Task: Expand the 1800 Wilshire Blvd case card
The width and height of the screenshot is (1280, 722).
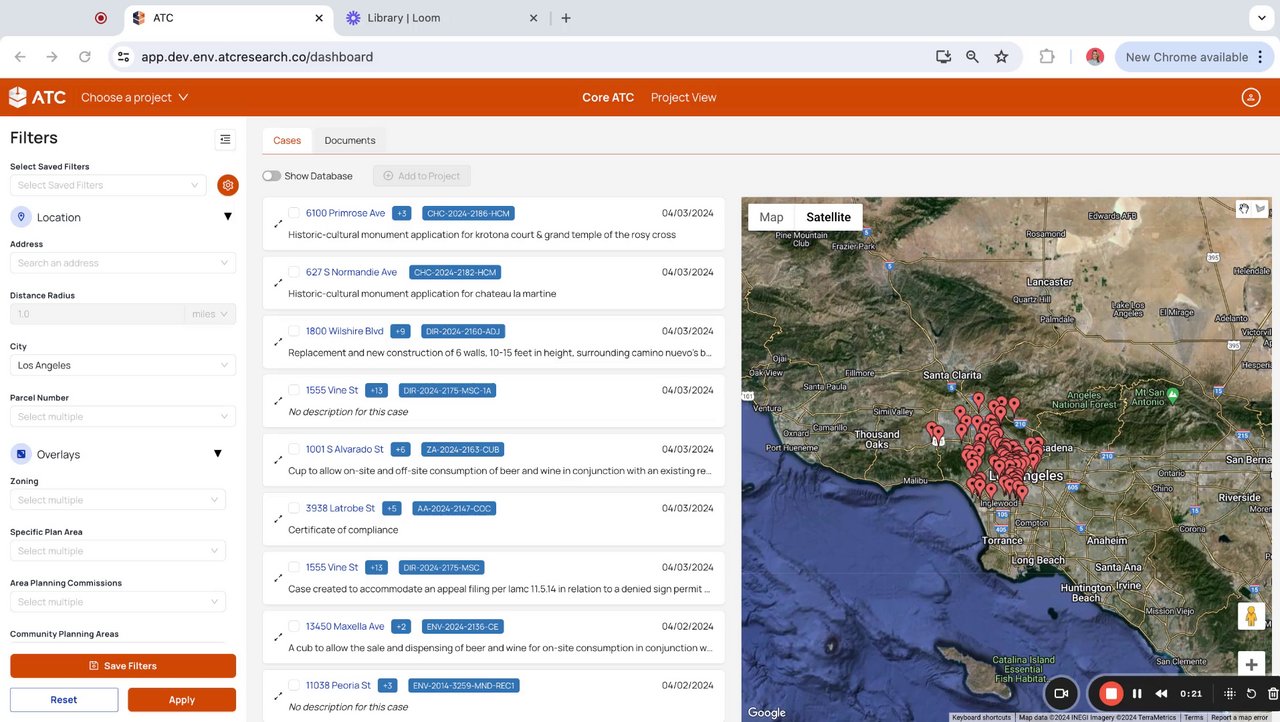Action: point(278,342)
